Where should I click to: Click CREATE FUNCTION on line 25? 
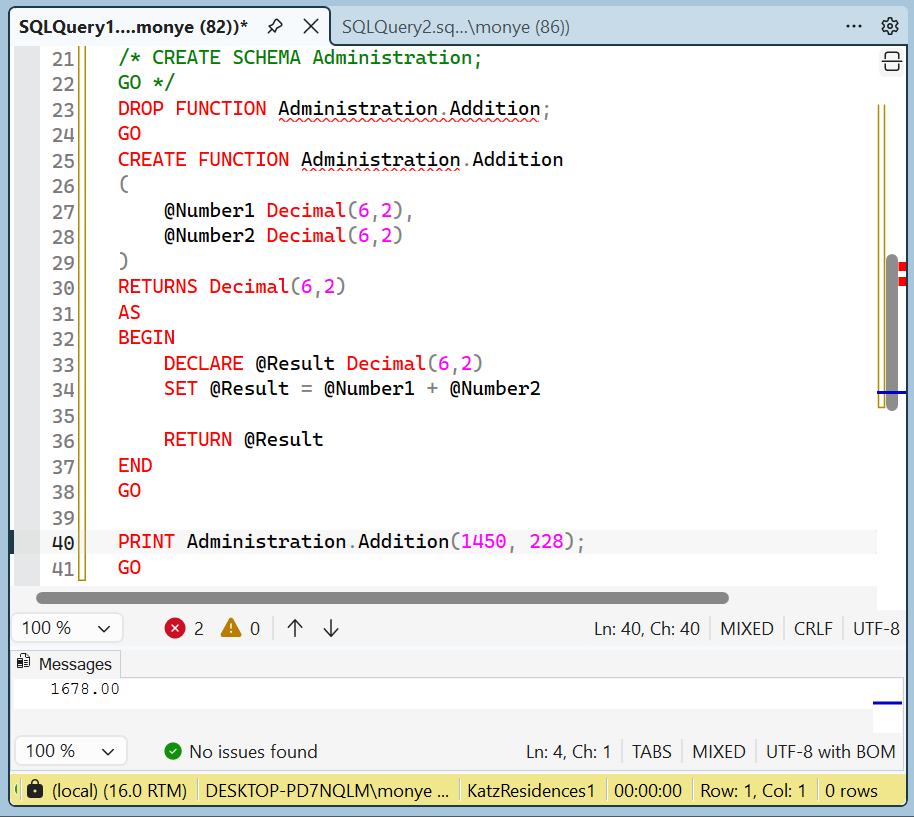coord(203,159)
